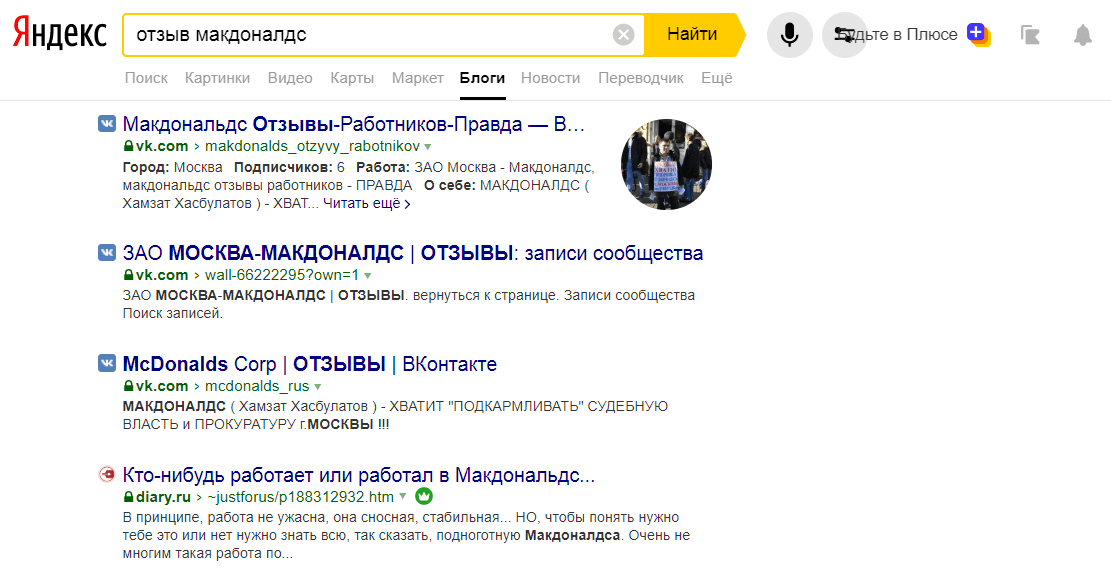Open "Кто-нибудь работает или работал в Макдональдс" result
Screen dimensions: 1111x574
pos(359,475)
